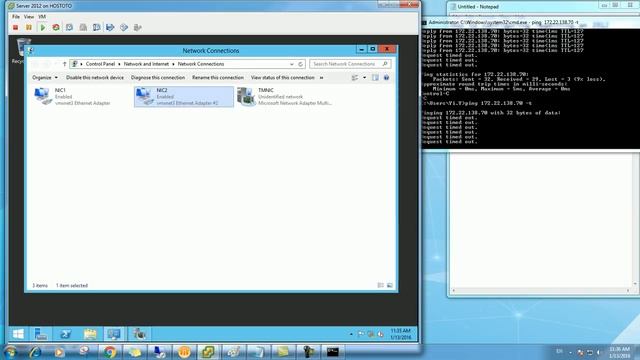Image resolution: width=640 pixels, height=360 pixels.
Task: Select the NIC2 network adapter
Action: (x=184, y=96)
